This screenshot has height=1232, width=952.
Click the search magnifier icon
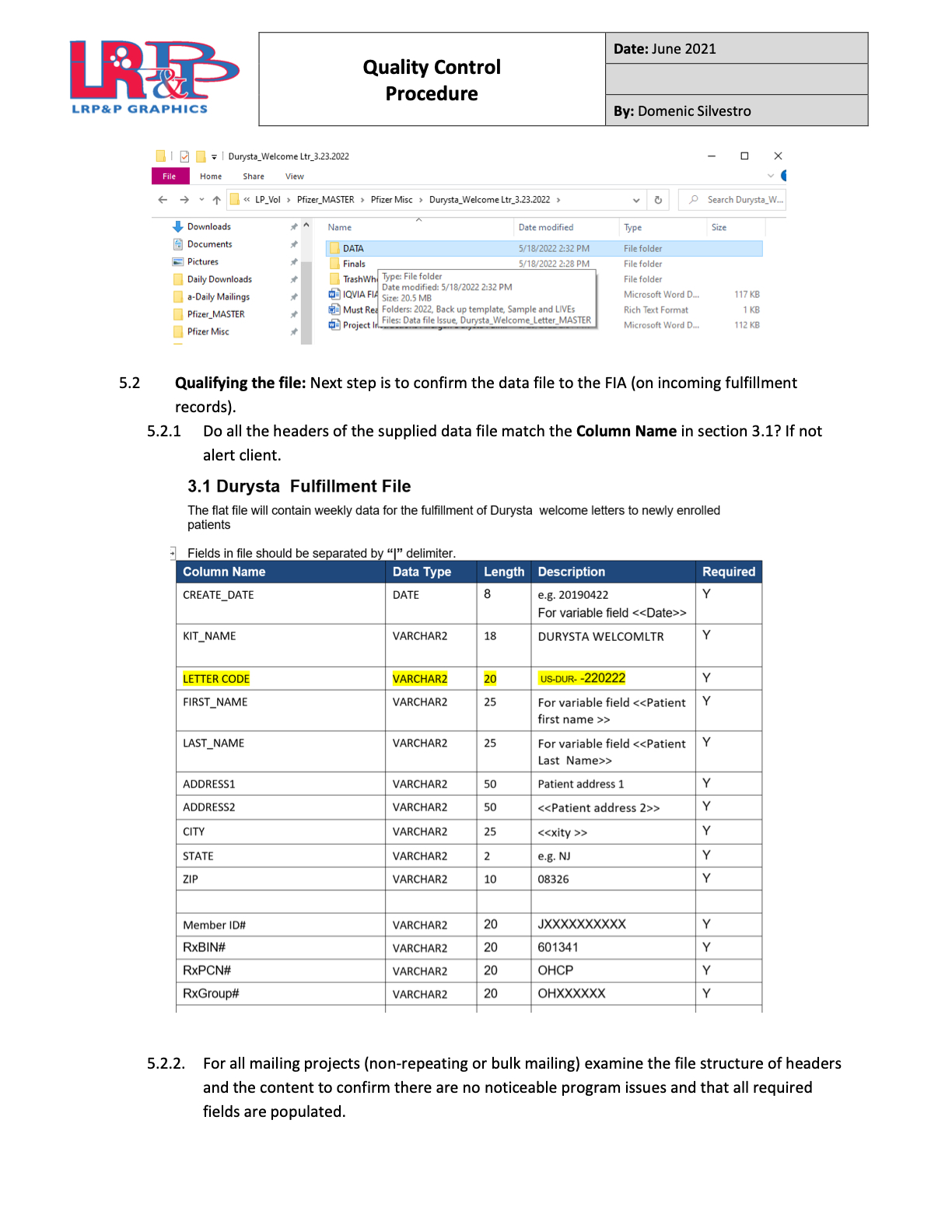click(x=694, y=200)
